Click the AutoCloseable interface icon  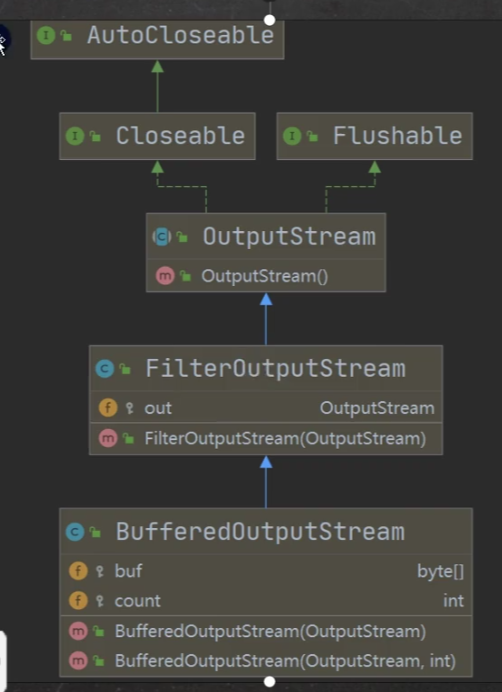point(46,35)
